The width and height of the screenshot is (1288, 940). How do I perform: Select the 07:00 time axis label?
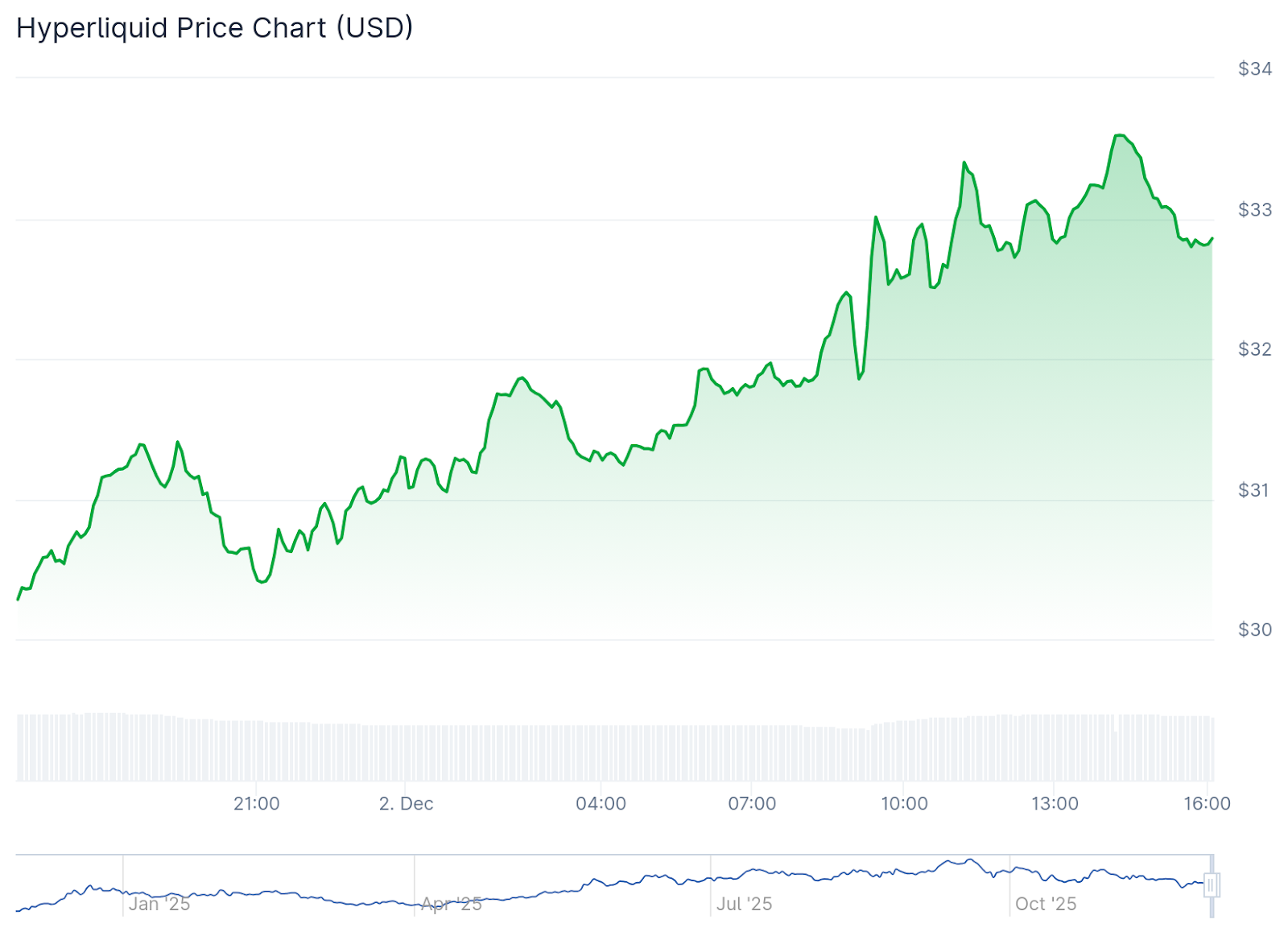752,803
